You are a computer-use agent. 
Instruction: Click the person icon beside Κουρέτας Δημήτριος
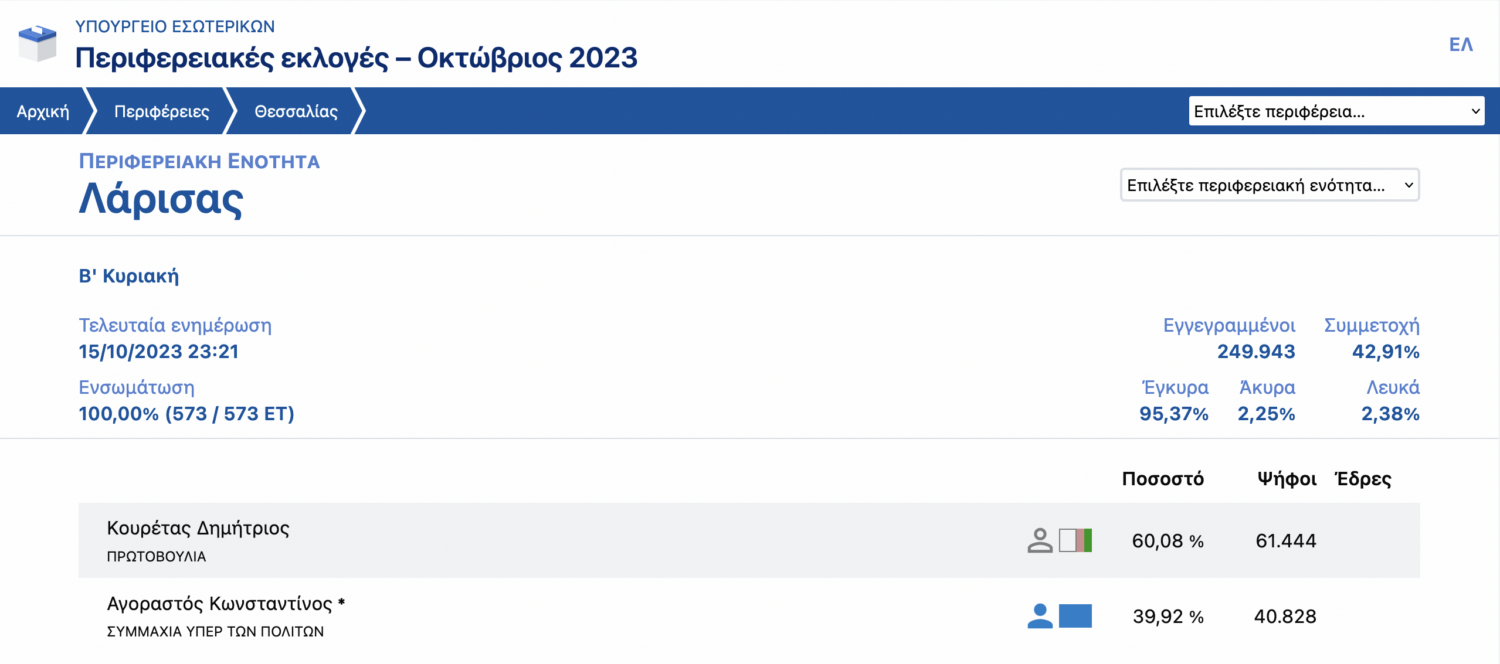[1040, 541]
